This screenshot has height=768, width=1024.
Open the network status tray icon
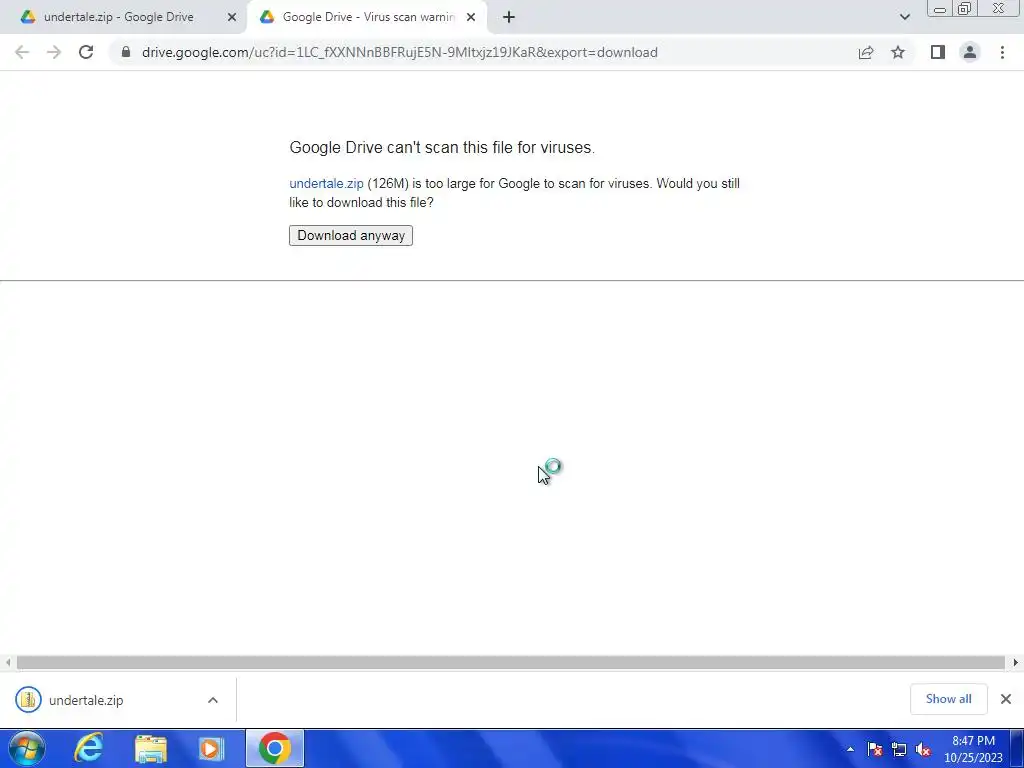click(x=899, y=749)
